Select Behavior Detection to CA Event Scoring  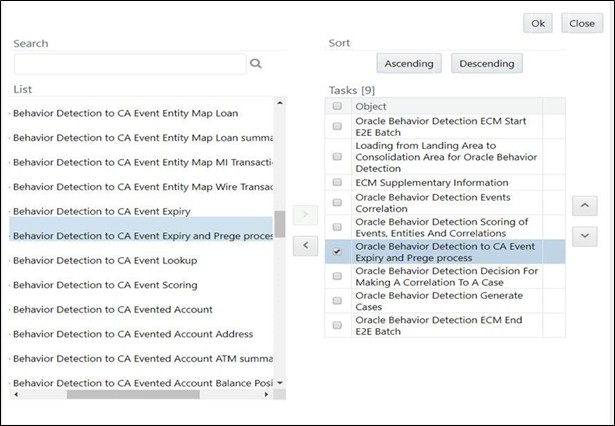pyautogui.click(x=105, y=285)
